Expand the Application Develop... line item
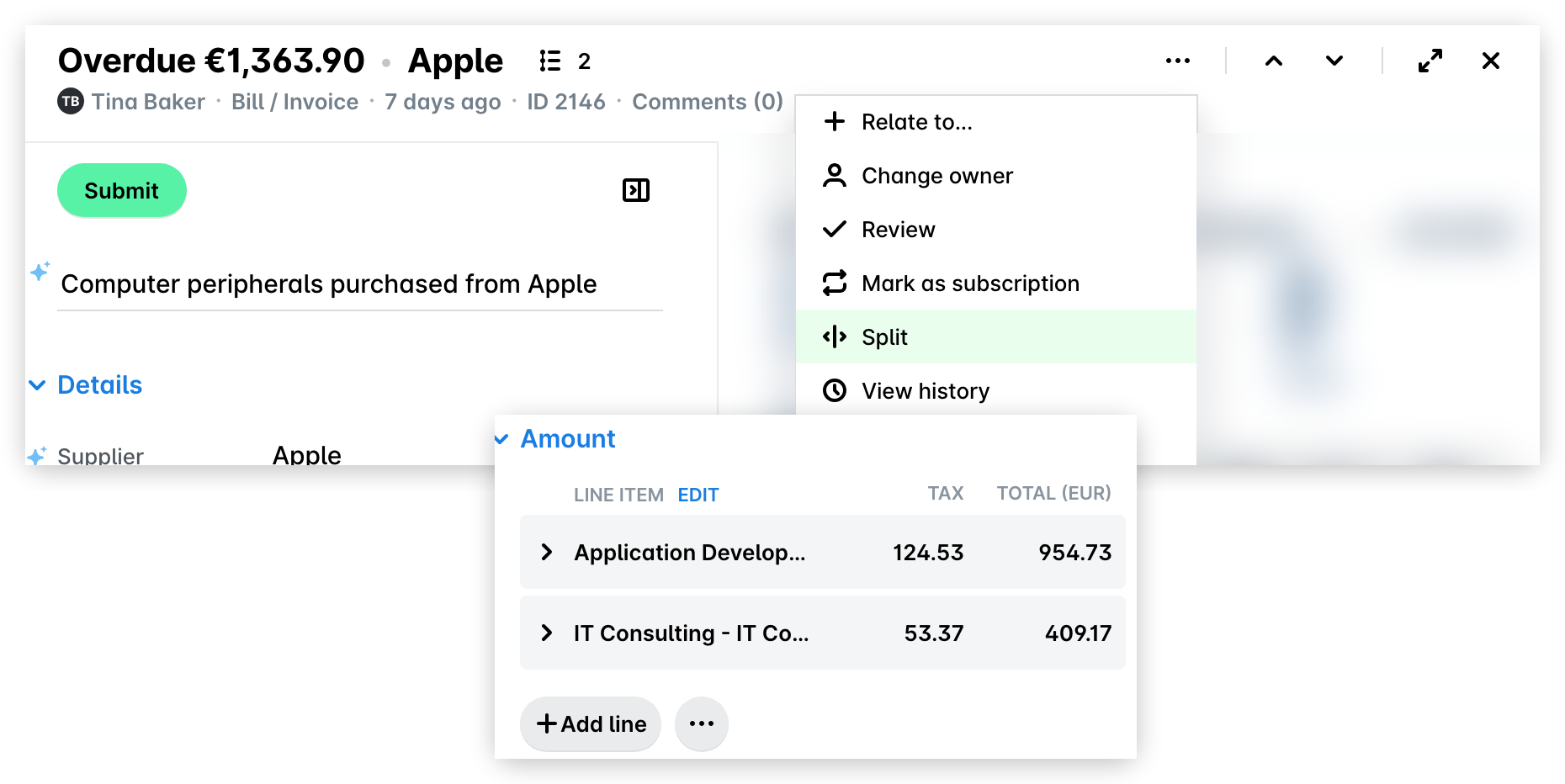This screenshot has height=784, width=1565. [547, 552]
